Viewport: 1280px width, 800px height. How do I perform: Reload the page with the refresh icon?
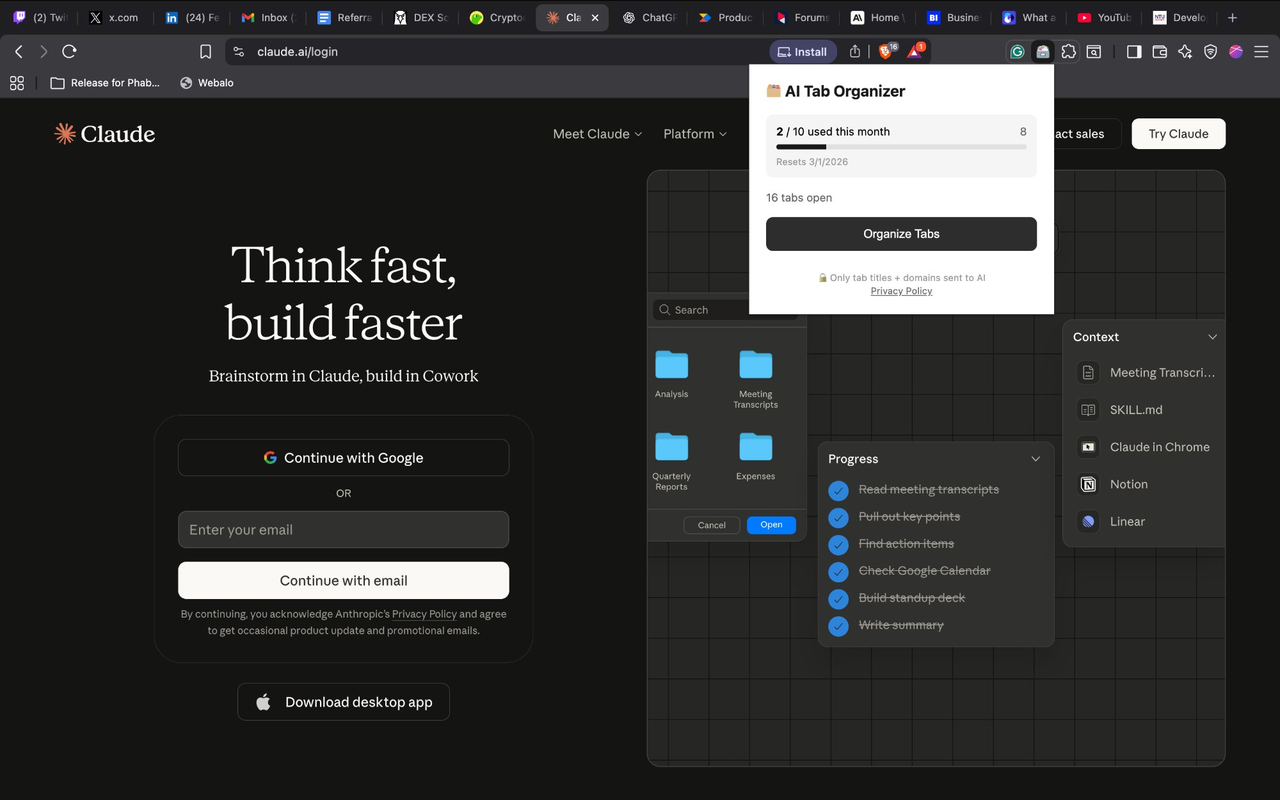(x=69, y=52)
